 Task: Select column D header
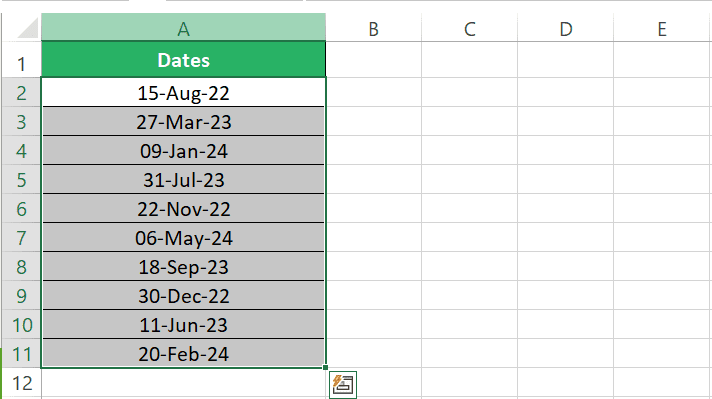565,28
